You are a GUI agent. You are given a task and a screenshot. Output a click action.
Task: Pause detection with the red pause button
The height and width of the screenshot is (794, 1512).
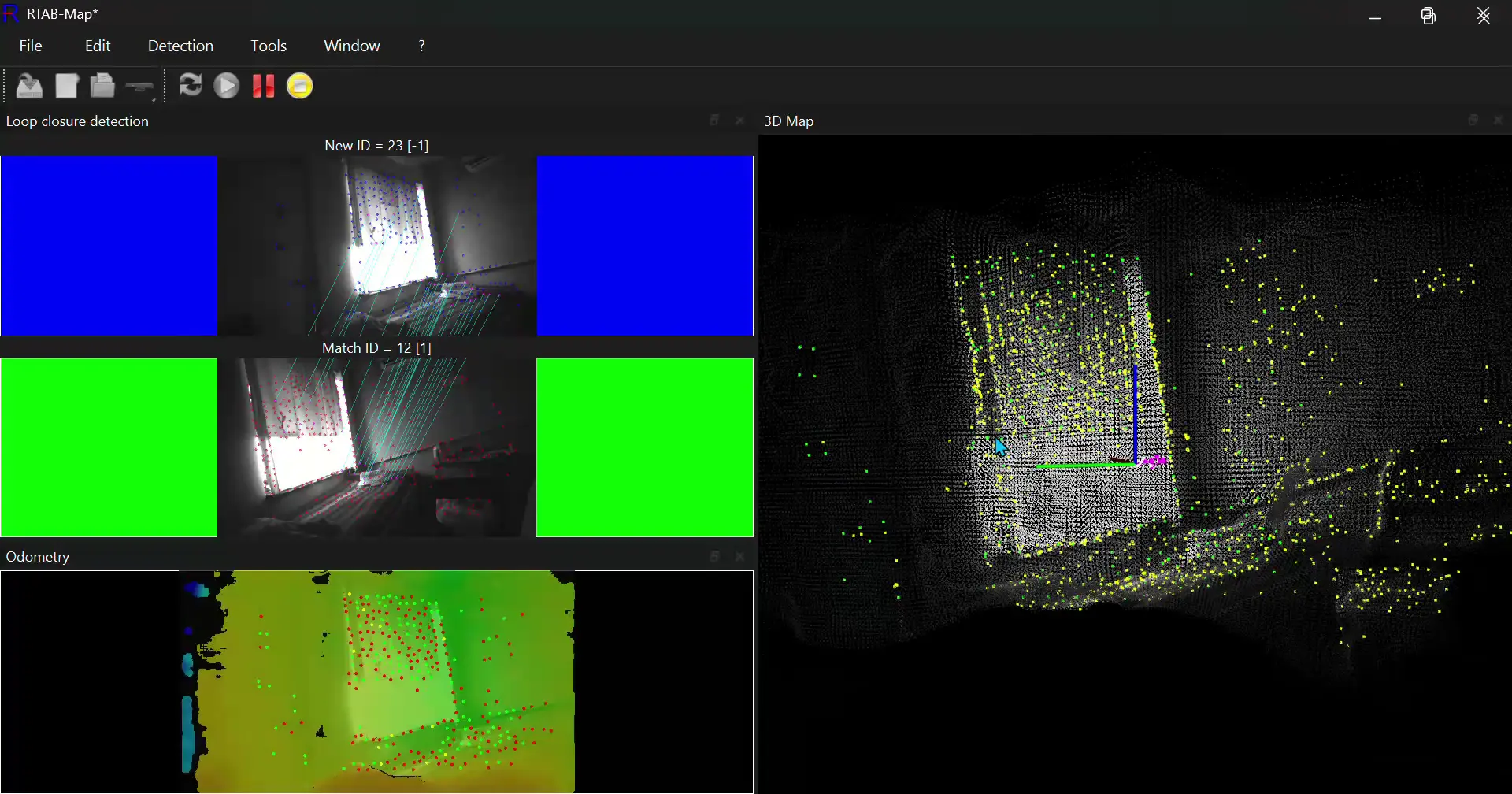coord(263,86)
